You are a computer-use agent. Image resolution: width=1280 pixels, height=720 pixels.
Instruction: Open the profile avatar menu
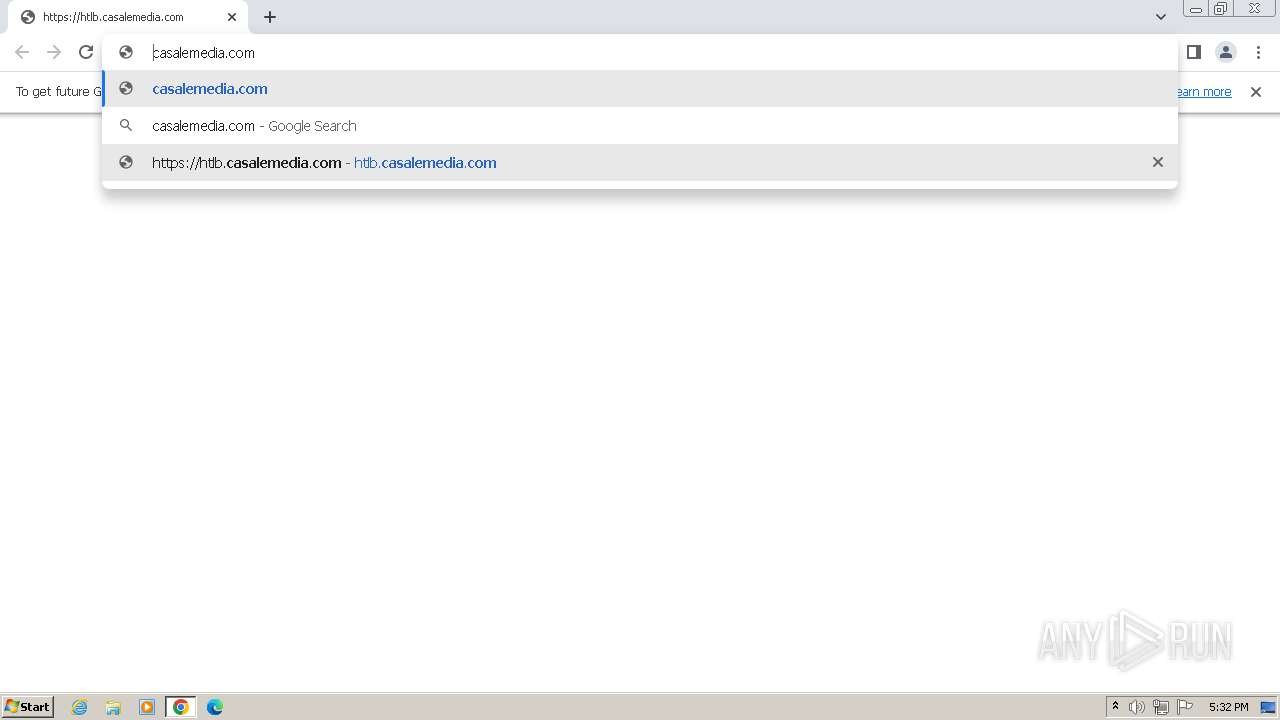1226,52
